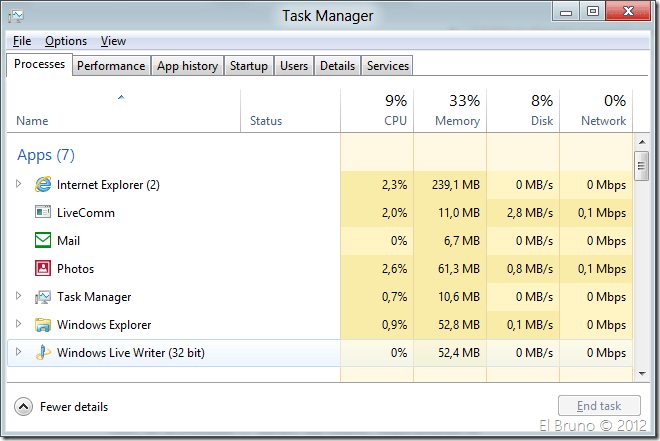Sort processes by Memory column
The width and height of the screenshot is (660, 441).
pyautogui.click(x=449, y=111)
